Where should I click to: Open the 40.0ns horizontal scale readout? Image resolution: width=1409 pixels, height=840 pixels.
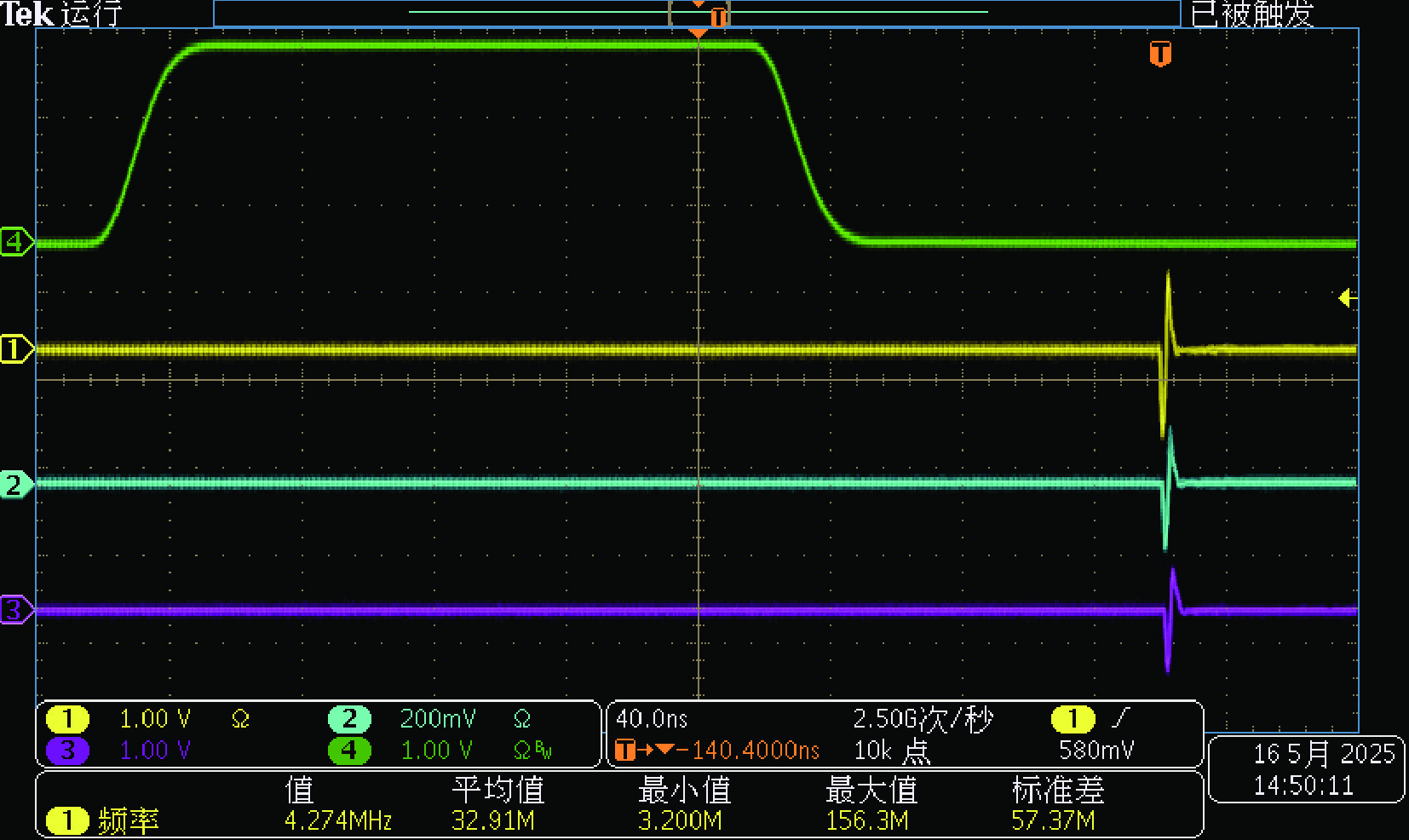[652, 719]
